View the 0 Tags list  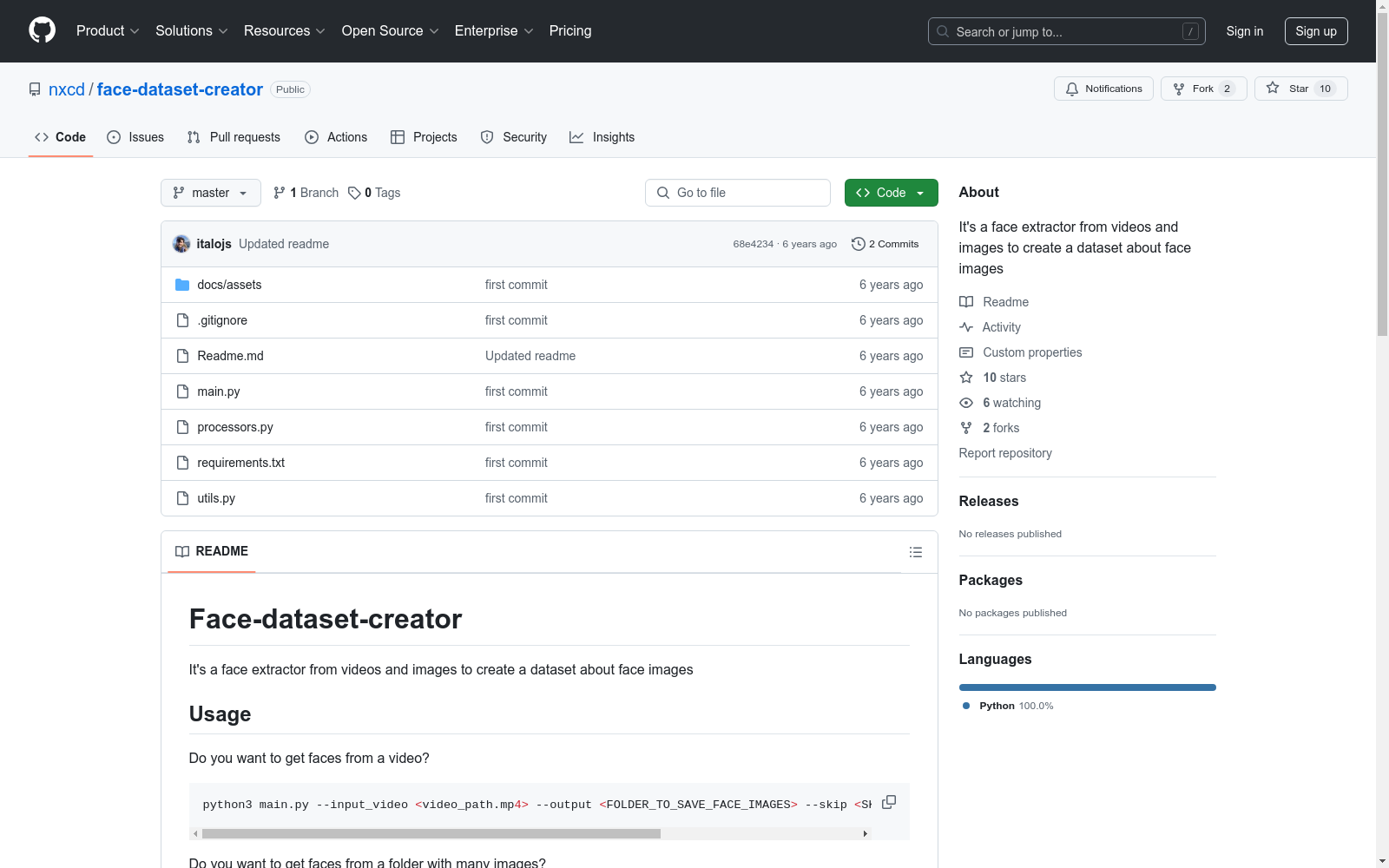pos(374,193)
